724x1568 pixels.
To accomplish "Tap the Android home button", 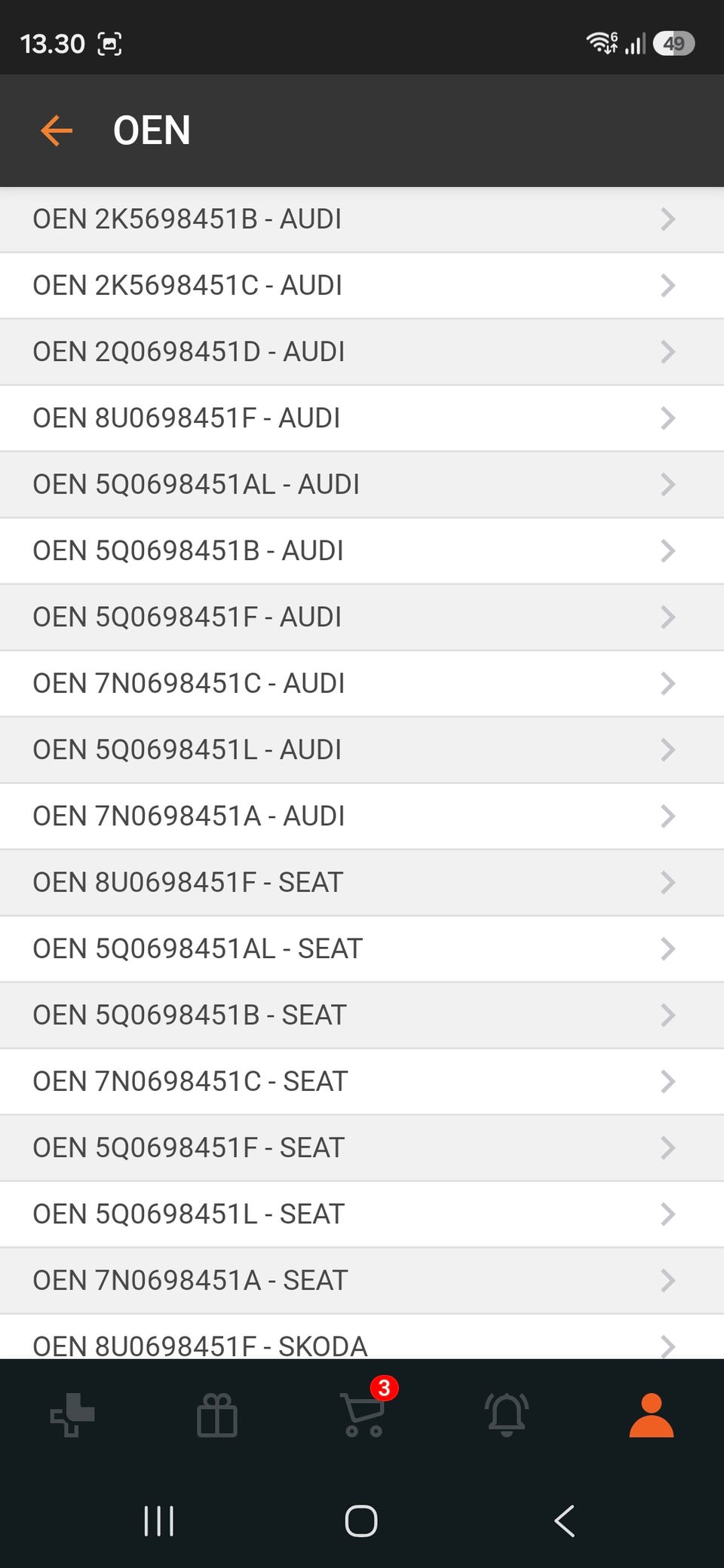I will click(x=361, y=1521).
